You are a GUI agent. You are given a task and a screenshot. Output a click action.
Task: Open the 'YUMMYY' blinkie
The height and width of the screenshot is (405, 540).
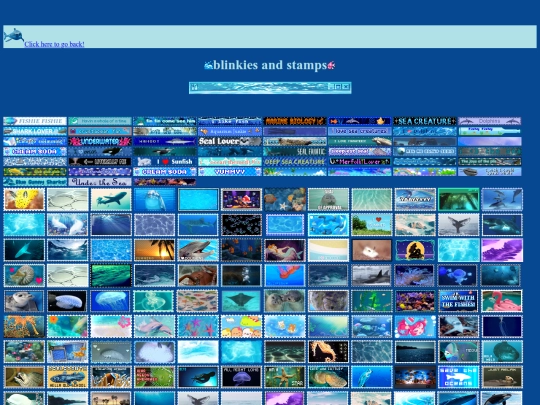[x=230, y=172]
